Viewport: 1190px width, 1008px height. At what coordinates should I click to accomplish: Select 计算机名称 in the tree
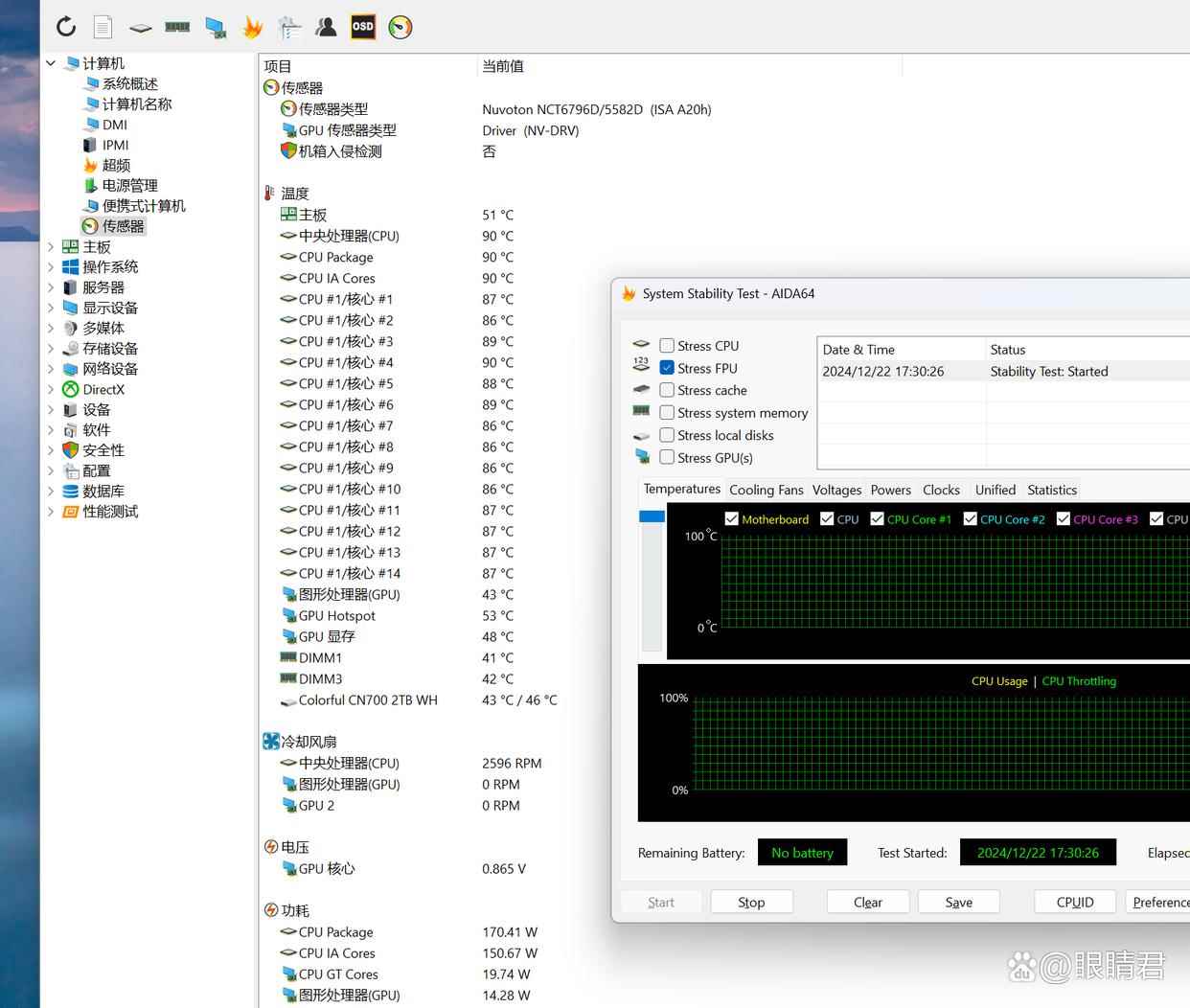(x=137, y=104)
